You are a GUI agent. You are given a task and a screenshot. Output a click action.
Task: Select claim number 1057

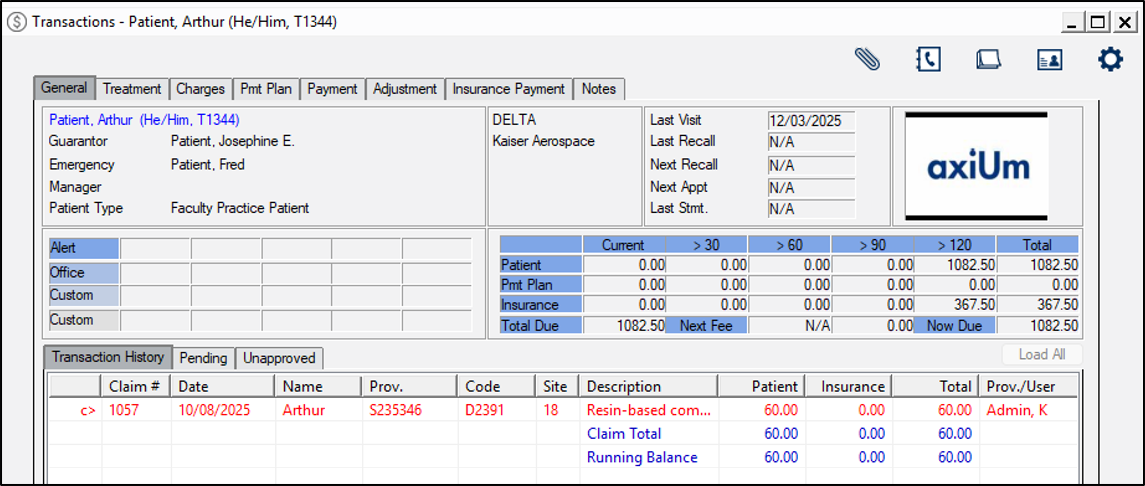(123, 410)
